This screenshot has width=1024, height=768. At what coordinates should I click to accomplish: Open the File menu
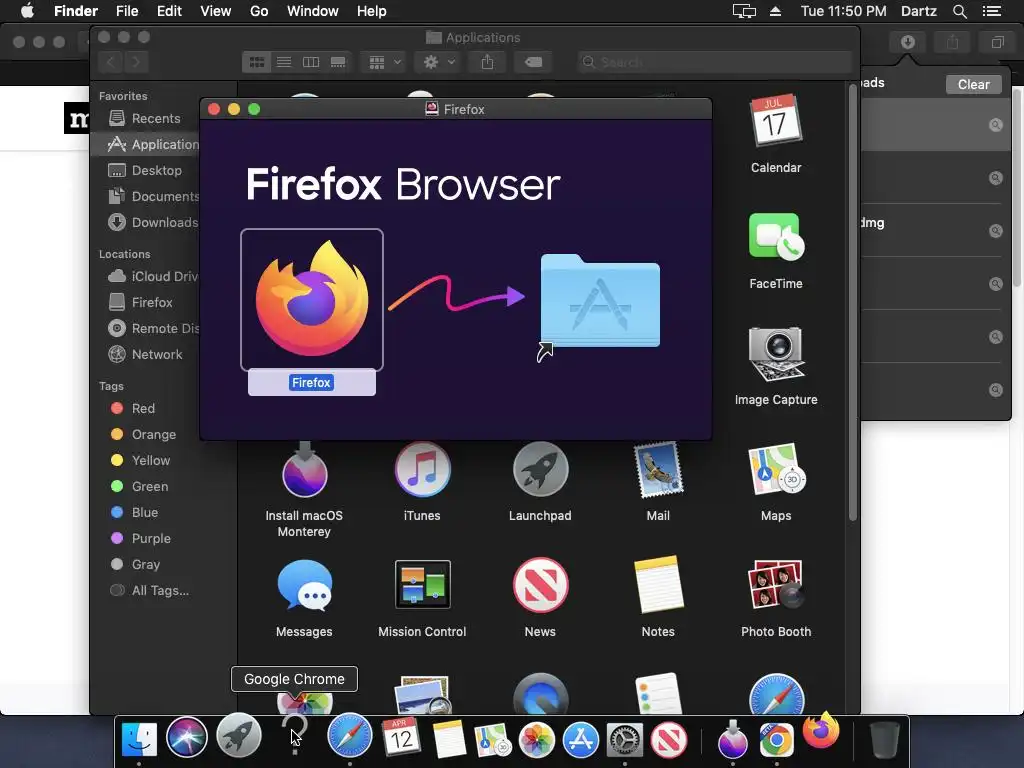pos(127,11)
